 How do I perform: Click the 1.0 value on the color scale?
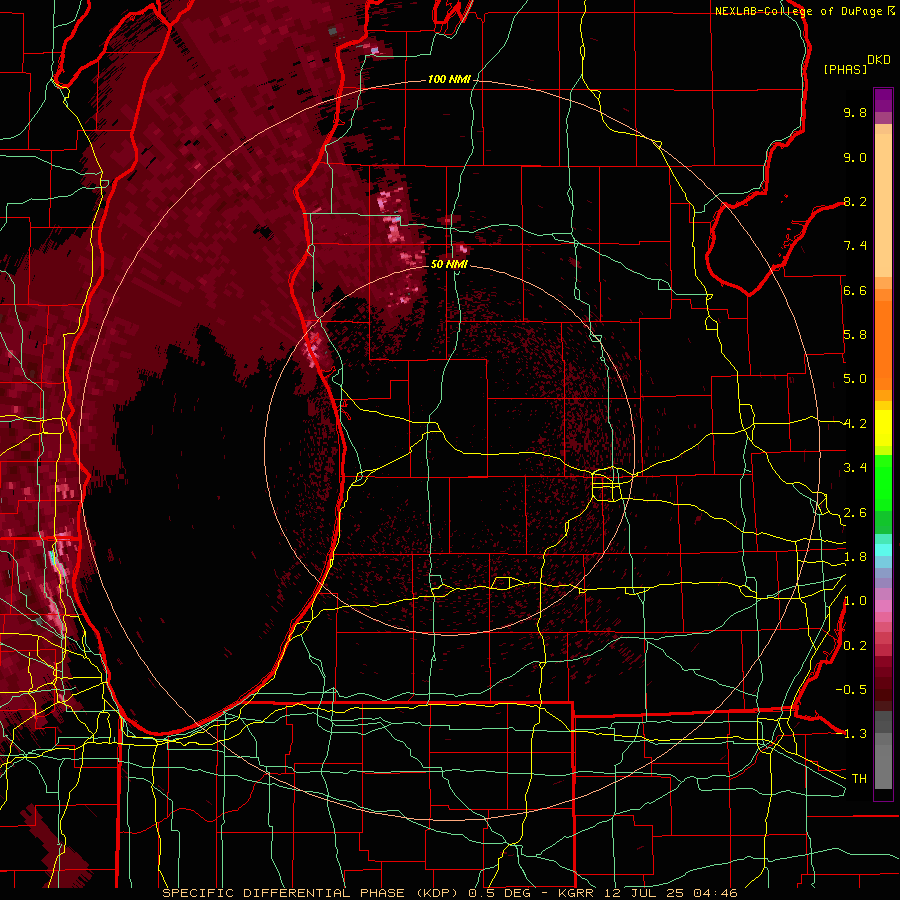click(855, 601)
